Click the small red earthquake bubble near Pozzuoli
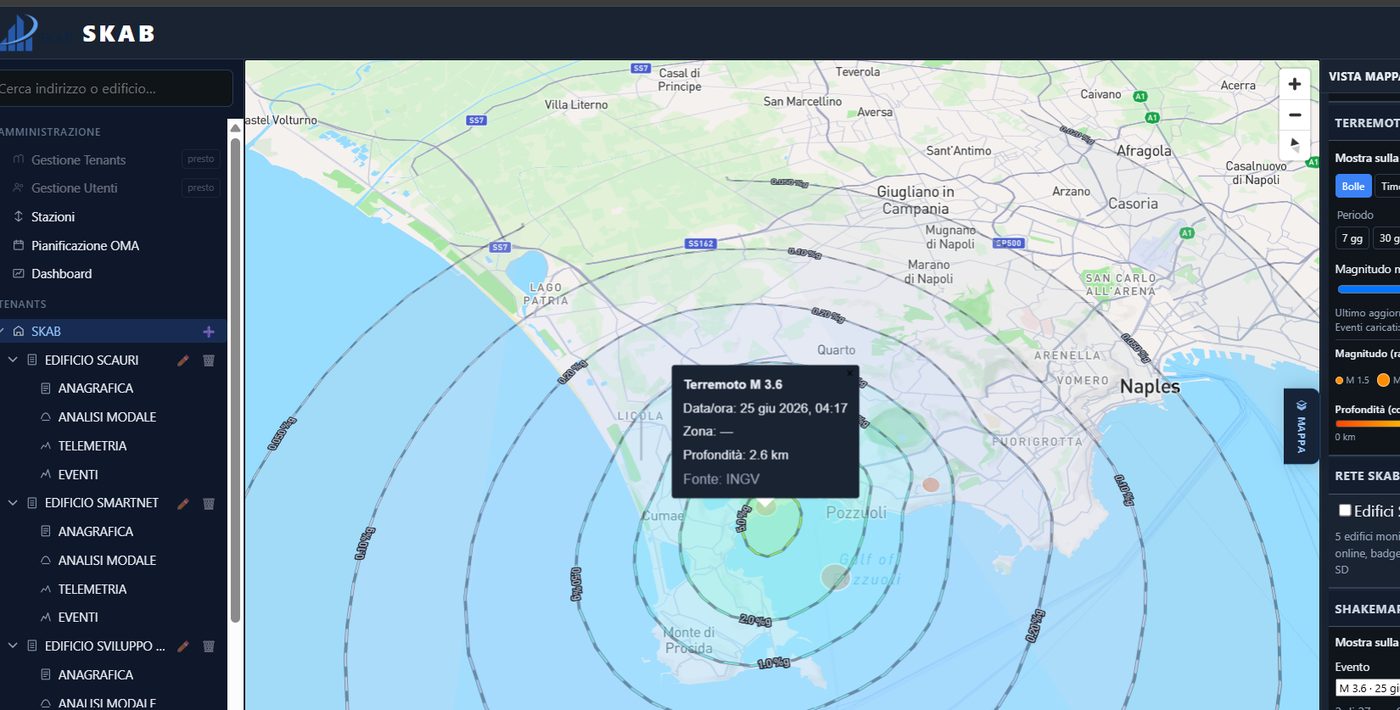This screenshot has height=710, width=1400. (x=931, y=484)
